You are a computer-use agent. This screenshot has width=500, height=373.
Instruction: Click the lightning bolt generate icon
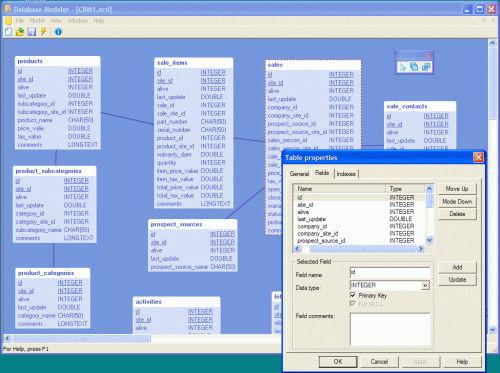pyautogui.click(x=43, y=32)
